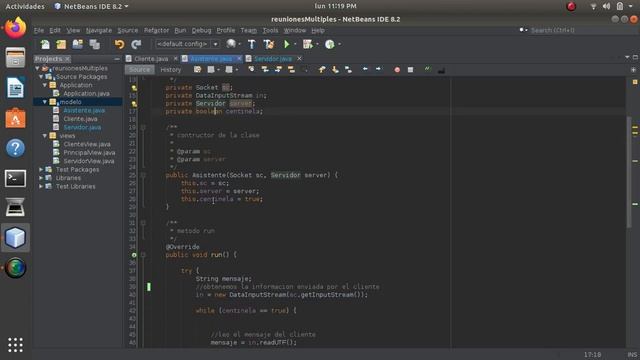Open the dropdown arrow beside Profile Project
Screen dimensions: 640x360
339,44
